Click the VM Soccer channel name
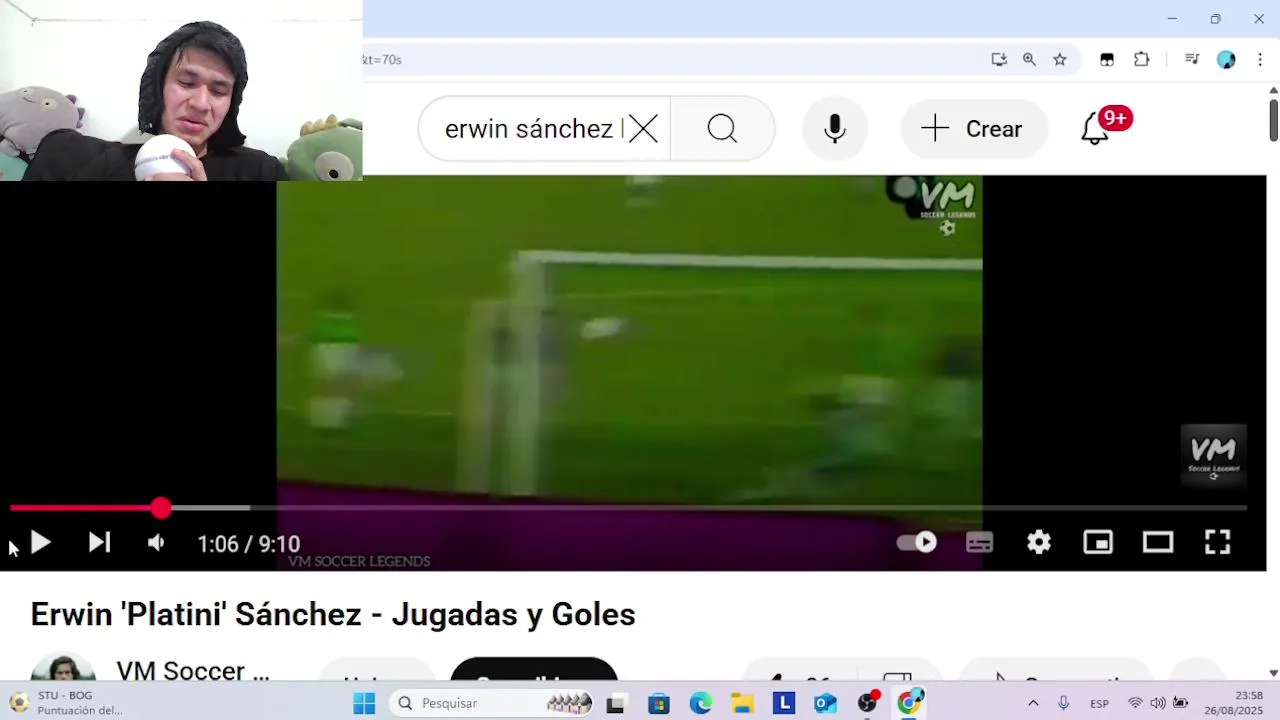The image size is (1280, 720). (193, 670)
